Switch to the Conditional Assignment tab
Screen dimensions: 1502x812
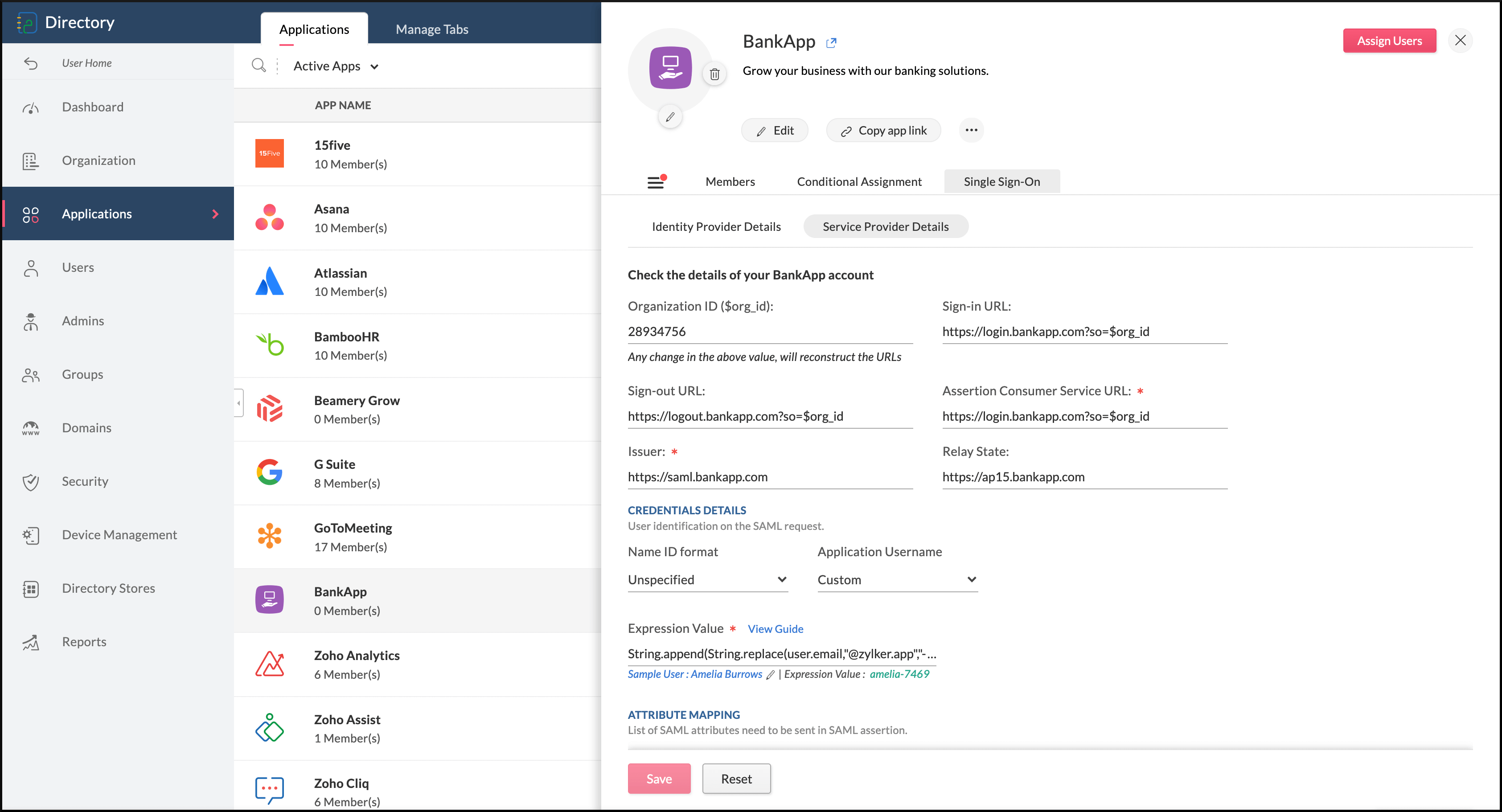click(x=859, y=181)
